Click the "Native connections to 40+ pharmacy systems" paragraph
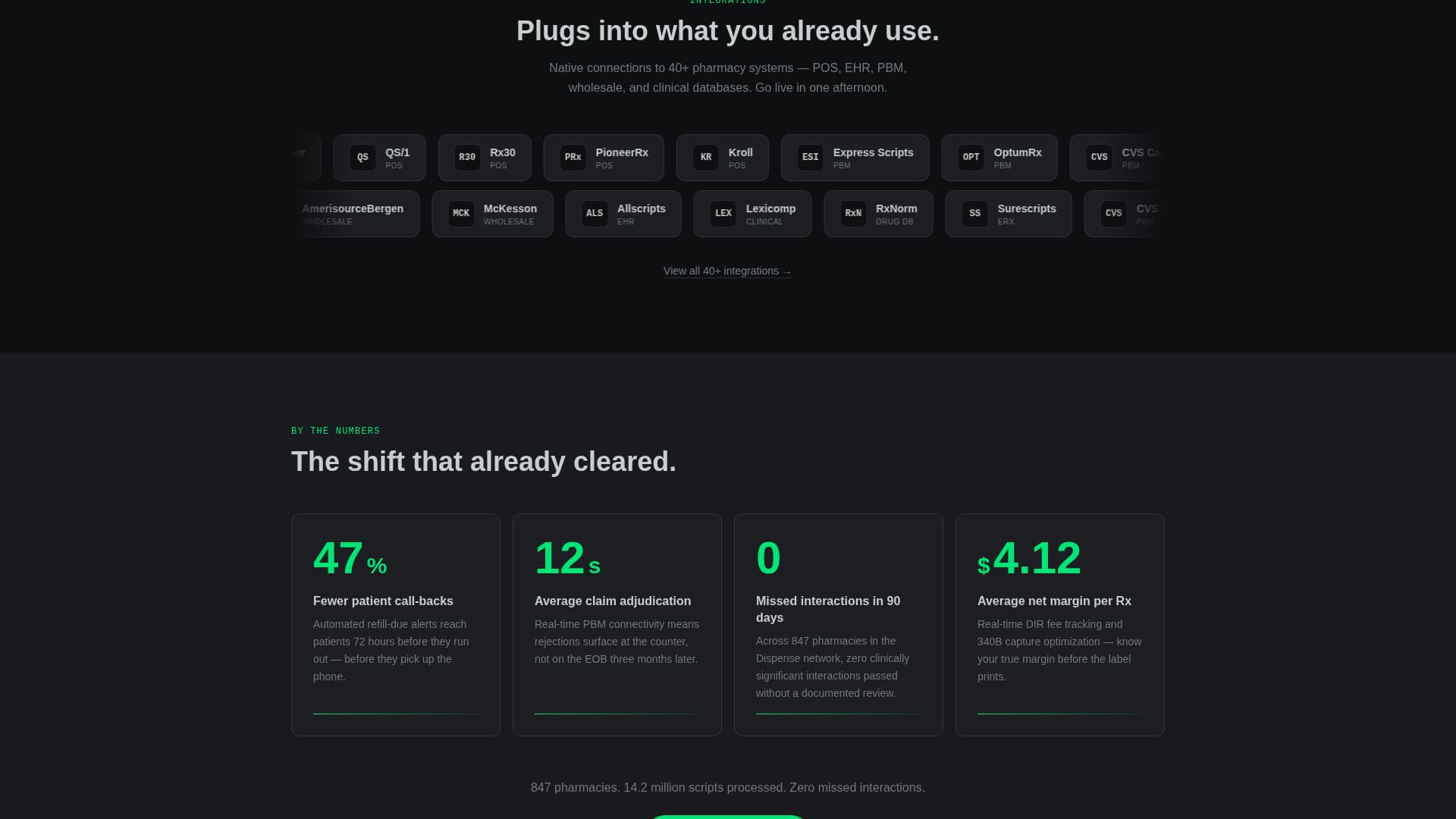 click(x=728, y=78)
